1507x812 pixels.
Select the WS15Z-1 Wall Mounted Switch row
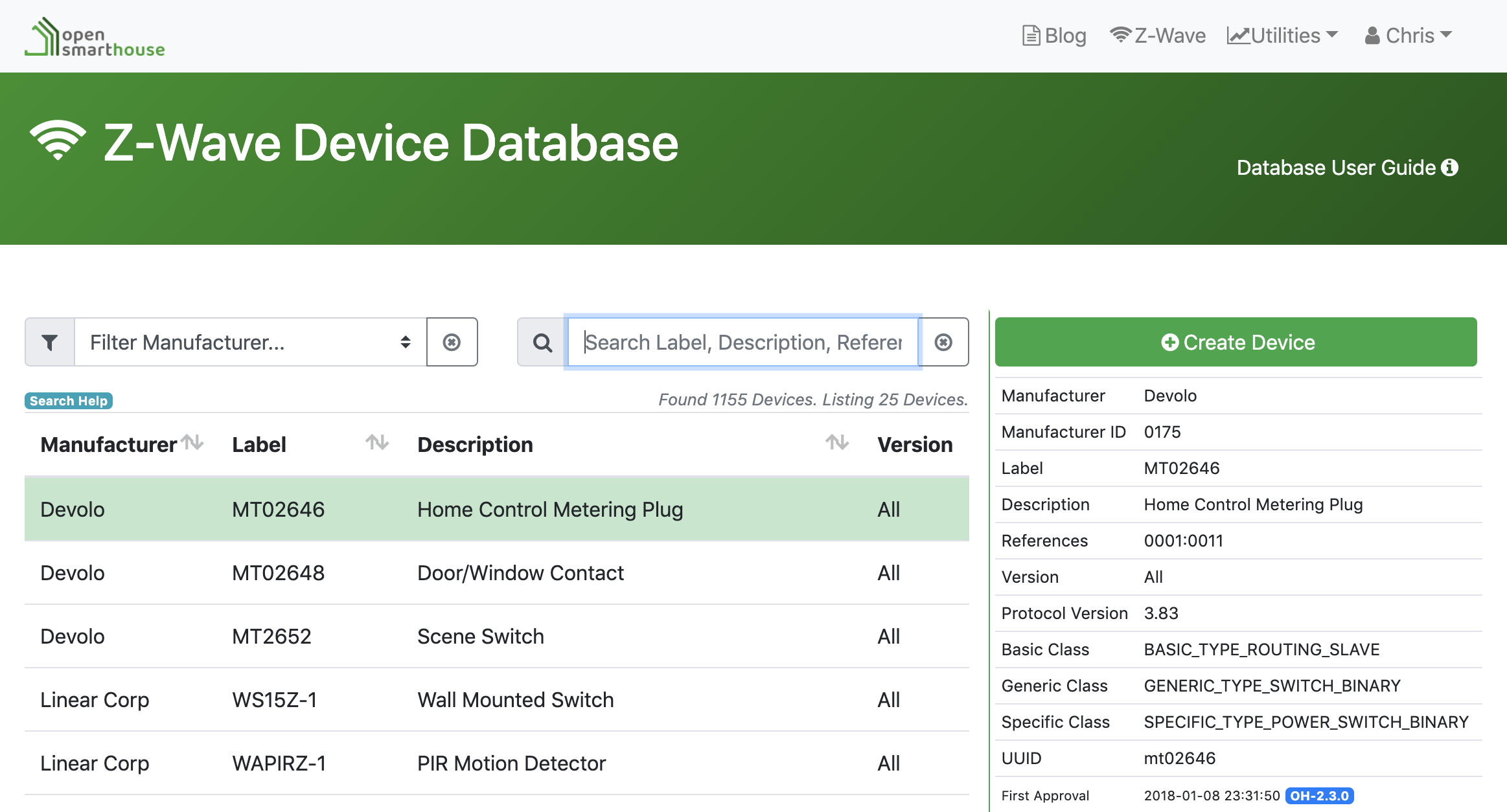point(497,700)
